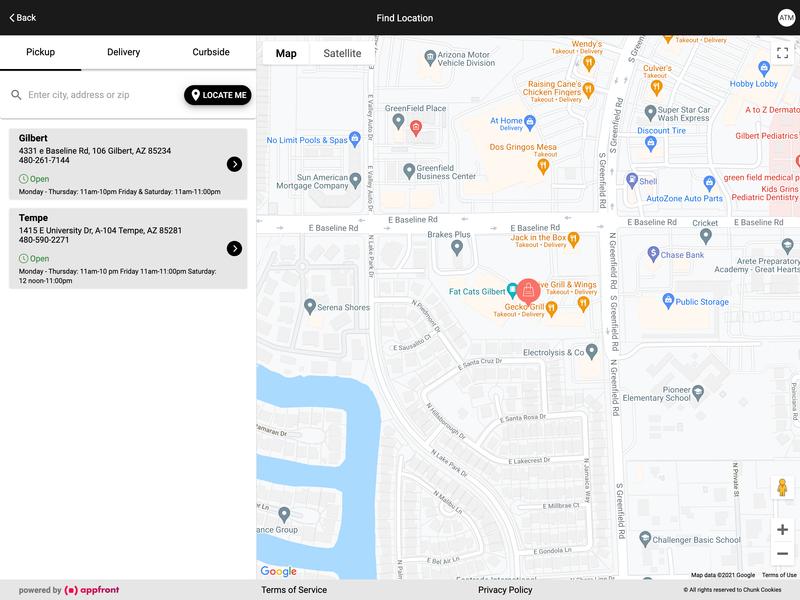Open Gilbert location with its arrow
The image size is (800, 600).
click(234, 164)
